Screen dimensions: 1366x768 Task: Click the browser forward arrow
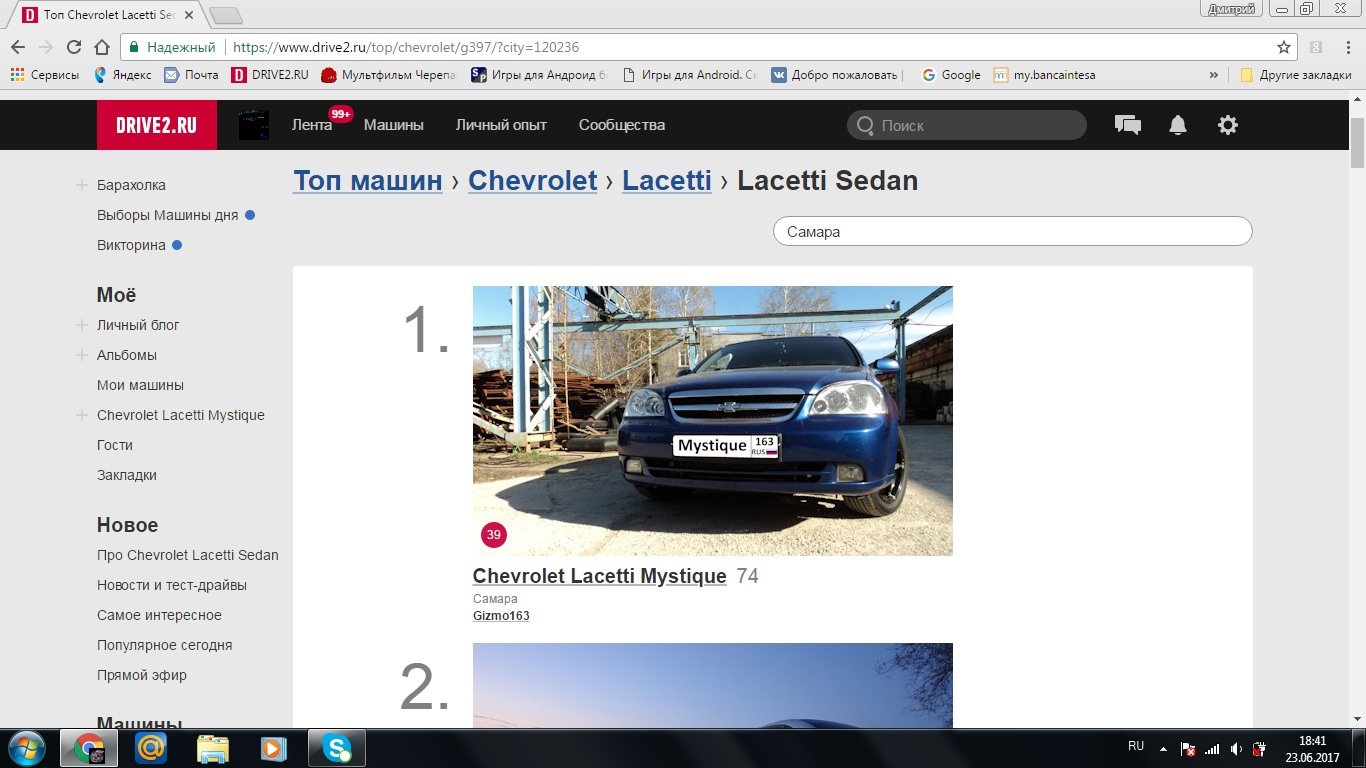click(x=46, y=47)
